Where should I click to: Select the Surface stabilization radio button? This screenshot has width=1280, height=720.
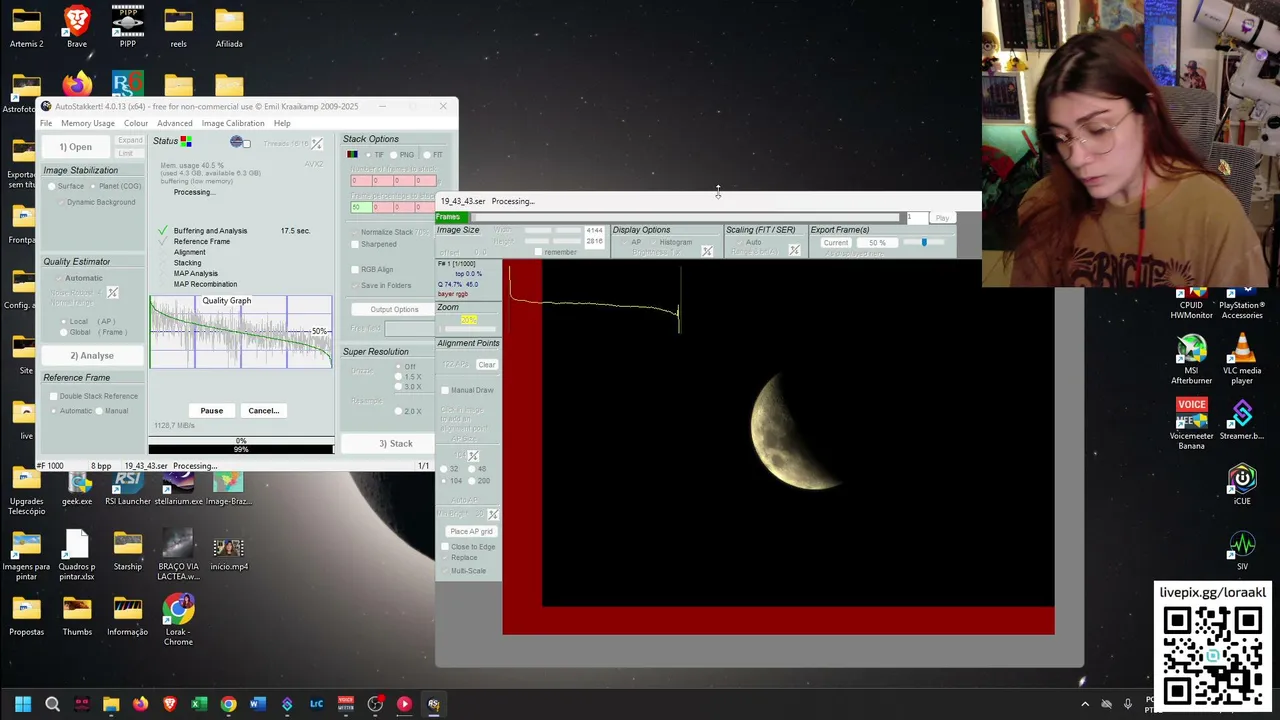pos(54,186)
